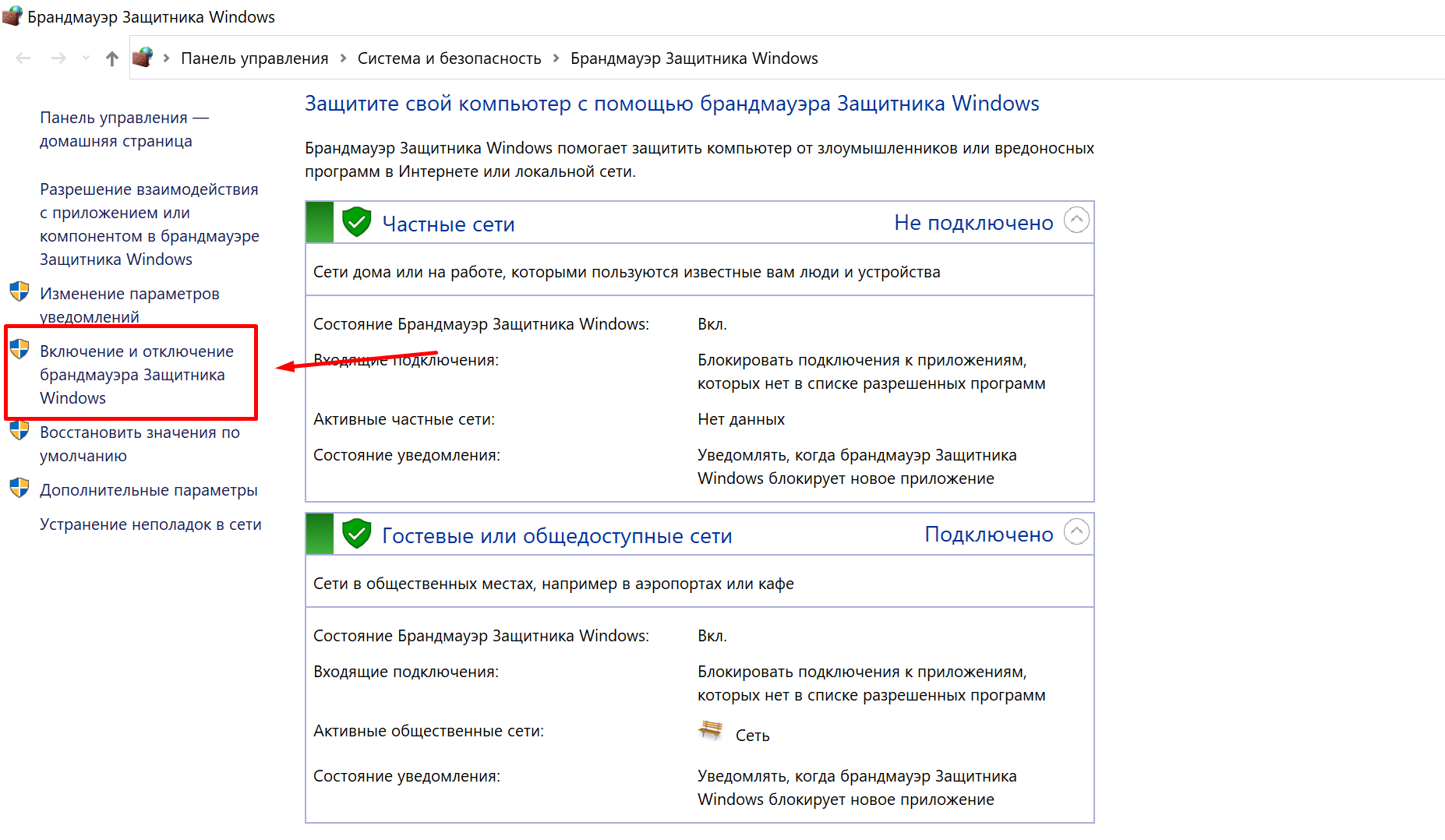The image size is (1445, 840).
Task: Click the Forward navigation arrow
Action: pos(58,58)
